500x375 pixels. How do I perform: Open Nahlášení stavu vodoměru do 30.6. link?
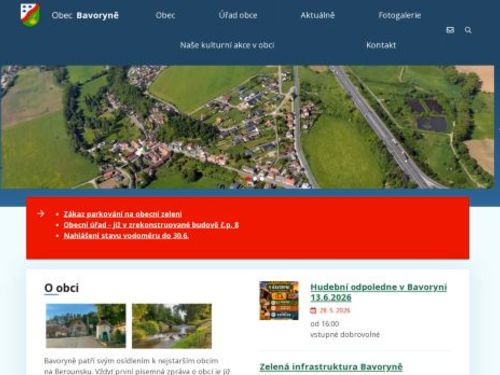coord(126,235)
